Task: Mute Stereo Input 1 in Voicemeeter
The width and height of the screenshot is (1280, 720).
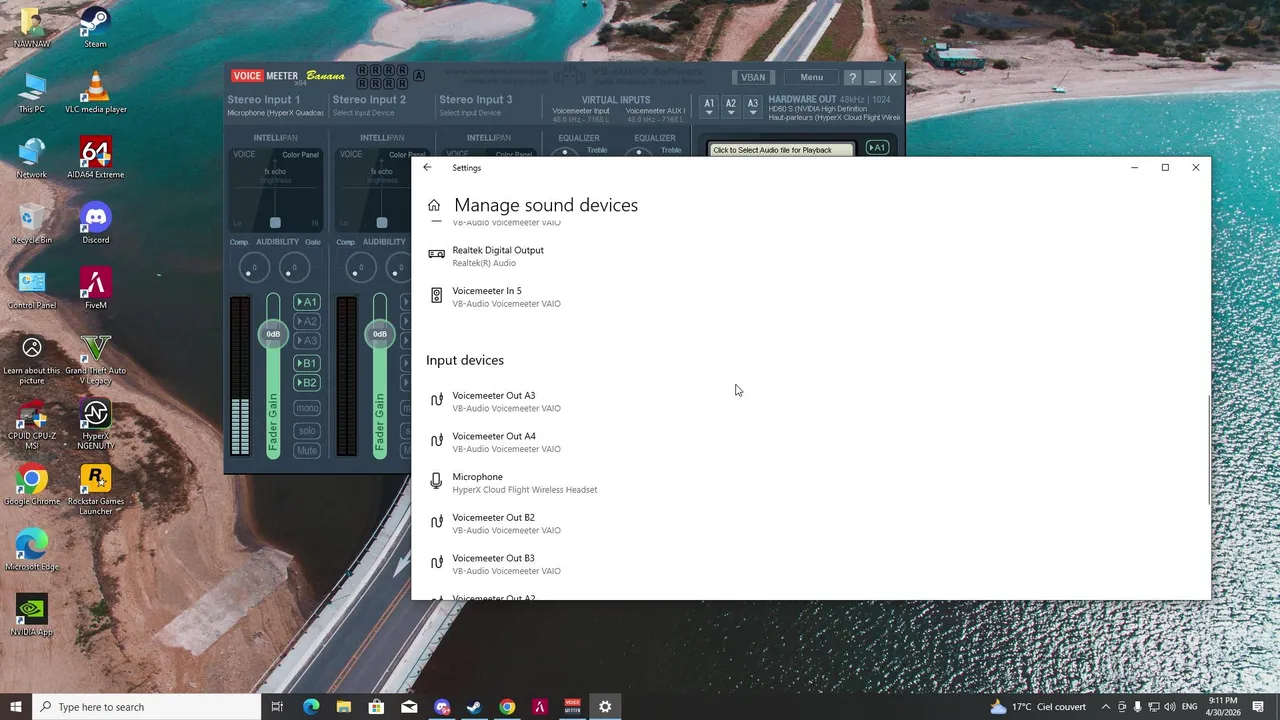Action: tap(306, 451)
